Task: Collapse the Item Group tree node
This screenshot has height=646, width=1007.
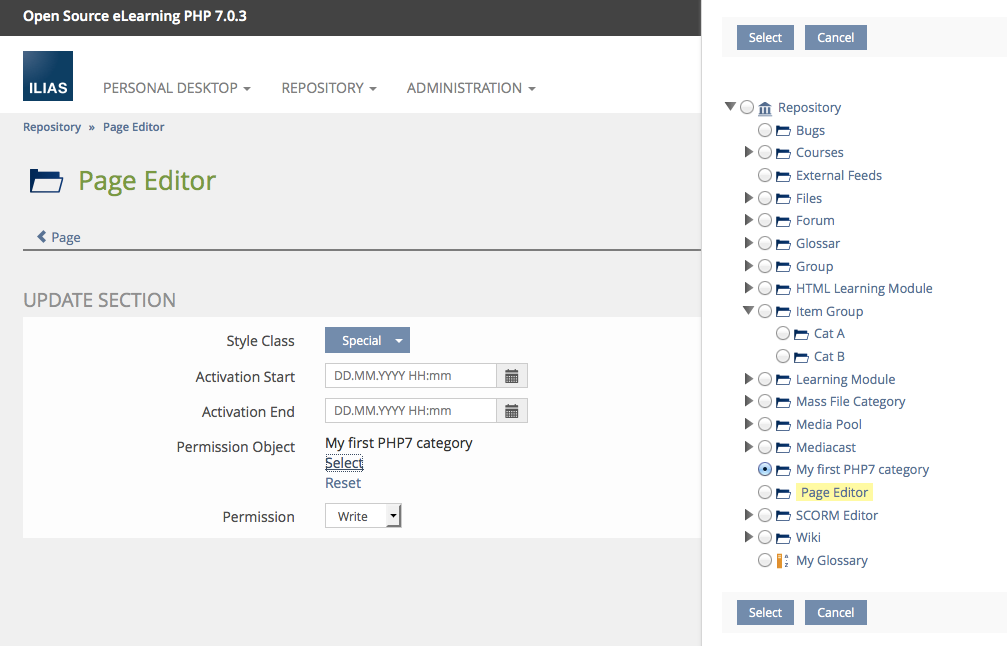Action: tap(748, 311)
